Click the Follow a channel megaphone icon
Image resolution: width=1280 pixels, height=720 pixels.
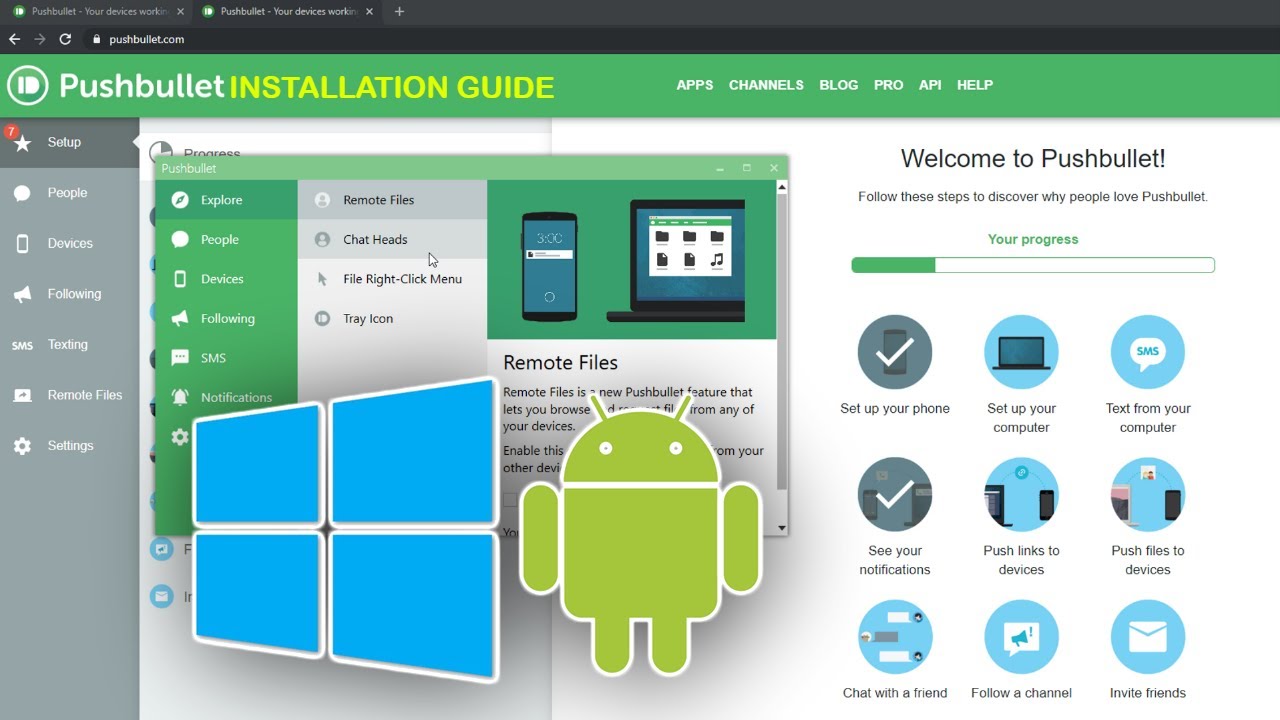1021,636
